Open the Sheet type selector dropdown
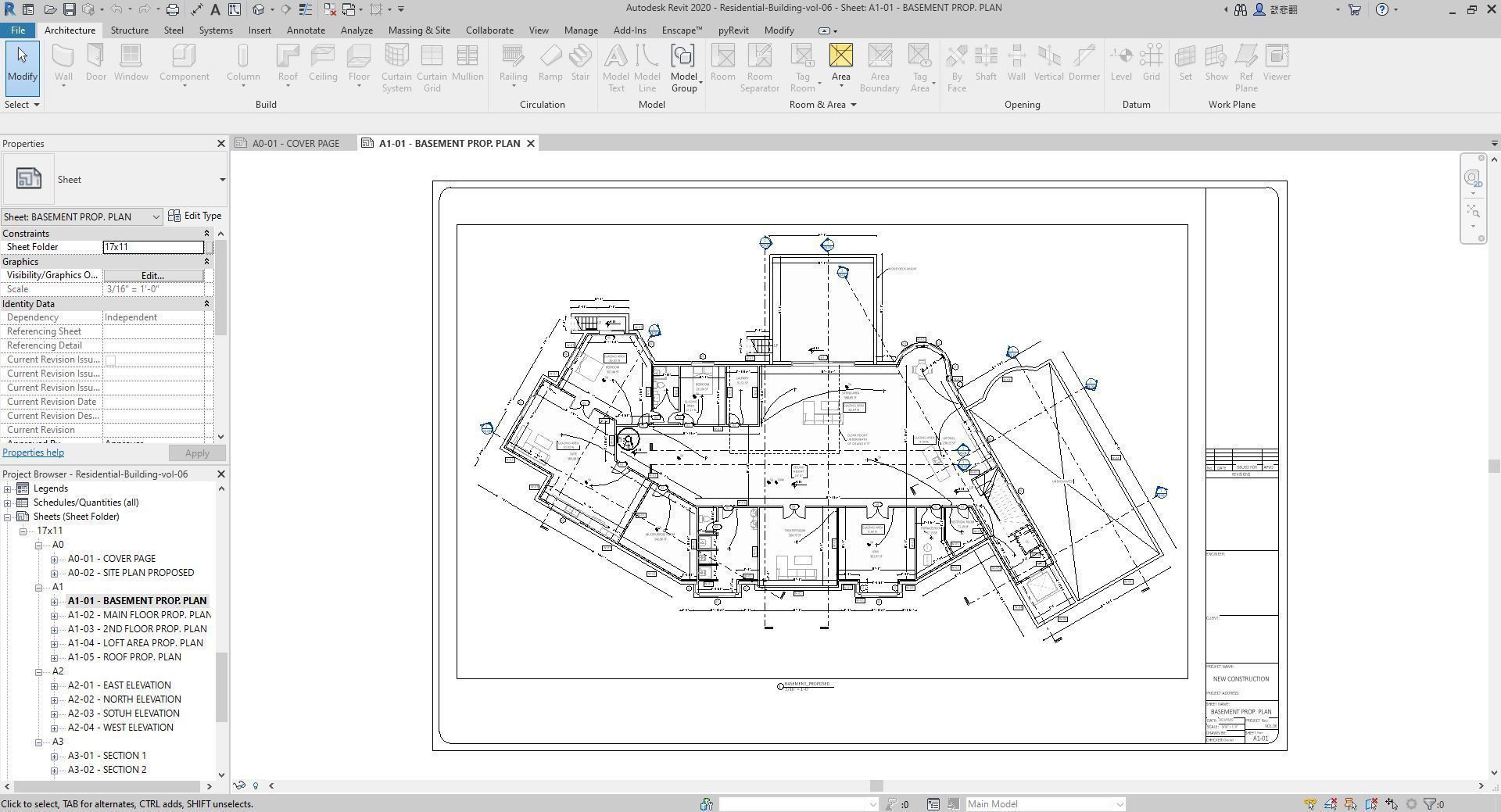 click(x=222, y=180)
